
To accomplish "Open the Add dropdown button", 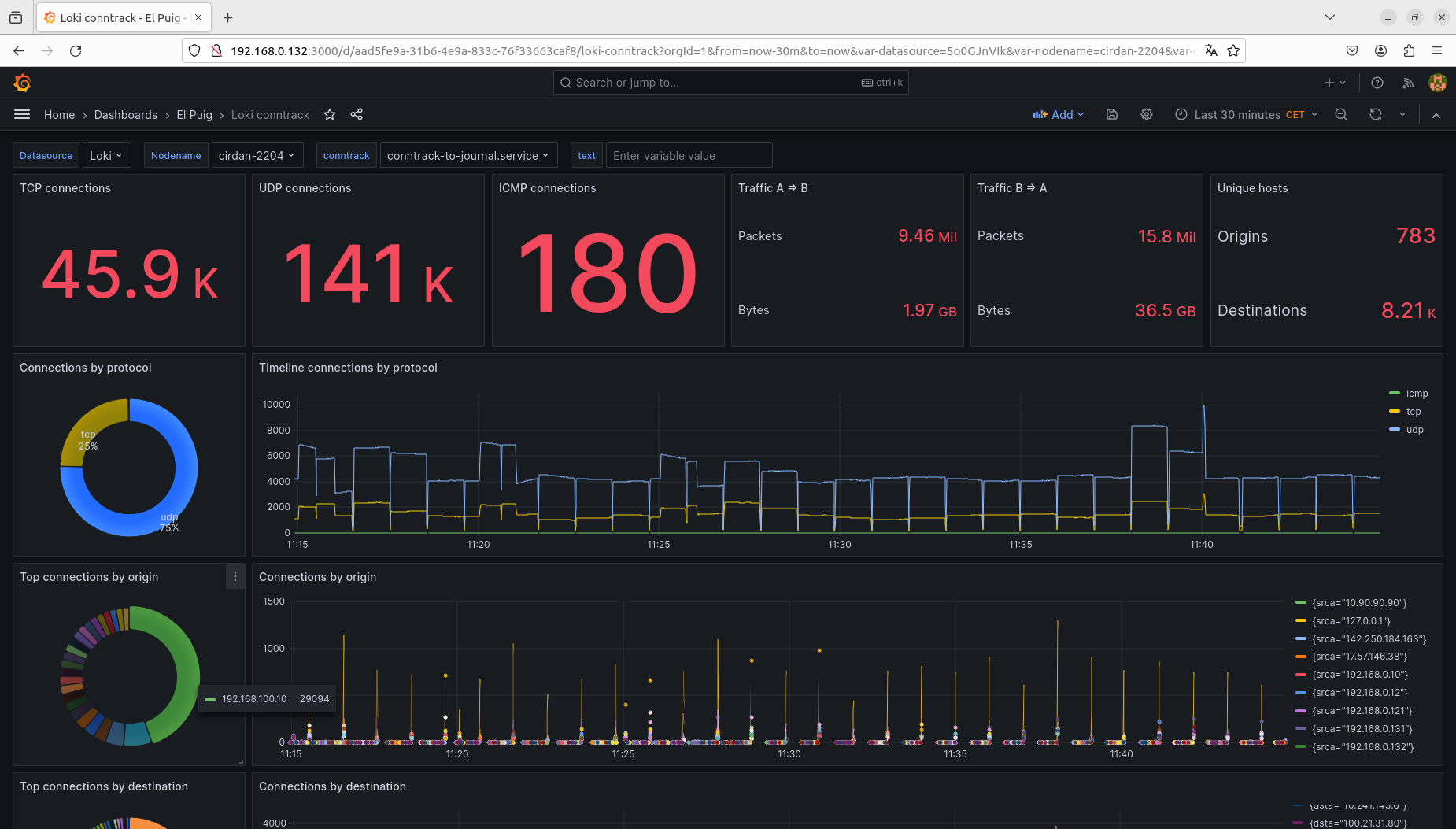I will (x=1059, y=115).
